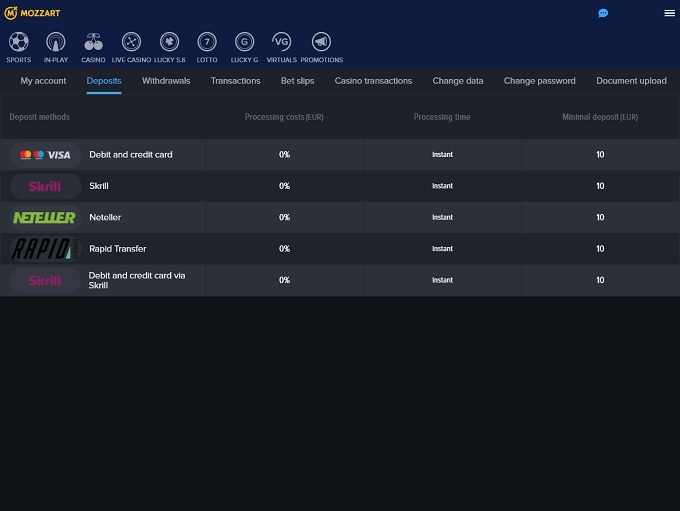680x511 pixels.
Task: Open the live chat bubble icon
Action: tap(603, 13)
